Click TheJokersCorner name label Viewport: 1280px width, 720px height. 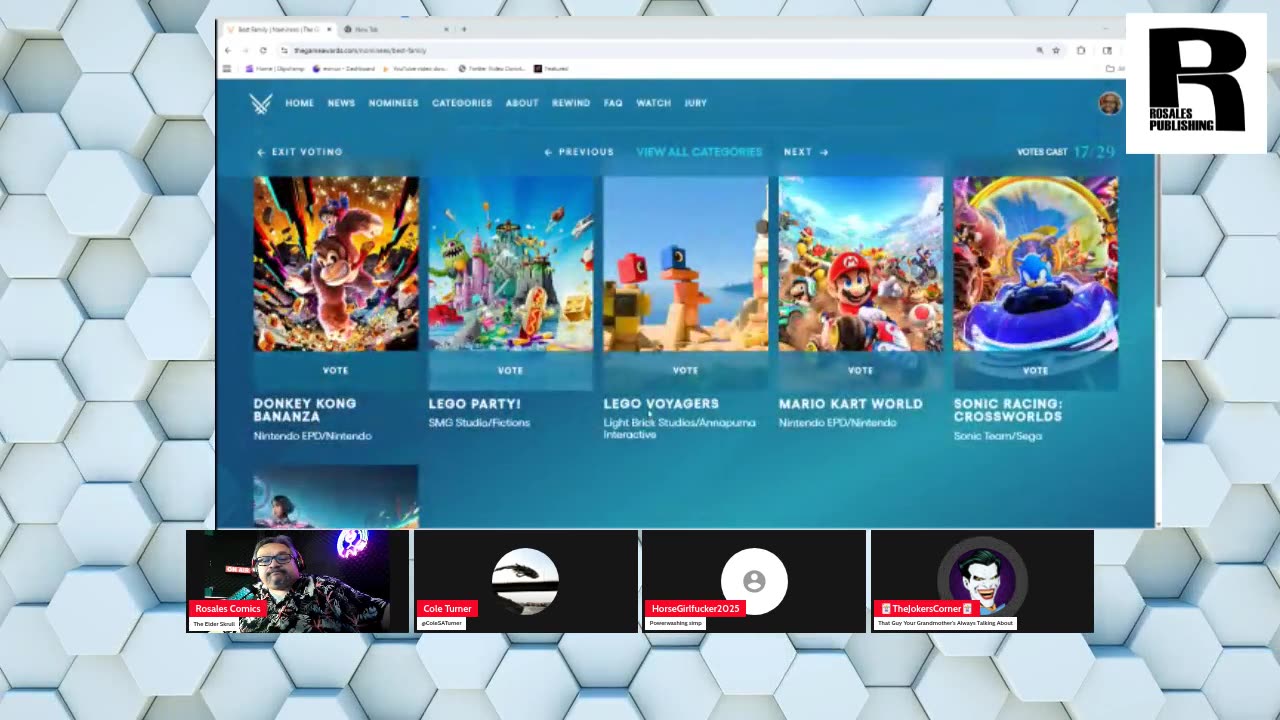(926, 608)
